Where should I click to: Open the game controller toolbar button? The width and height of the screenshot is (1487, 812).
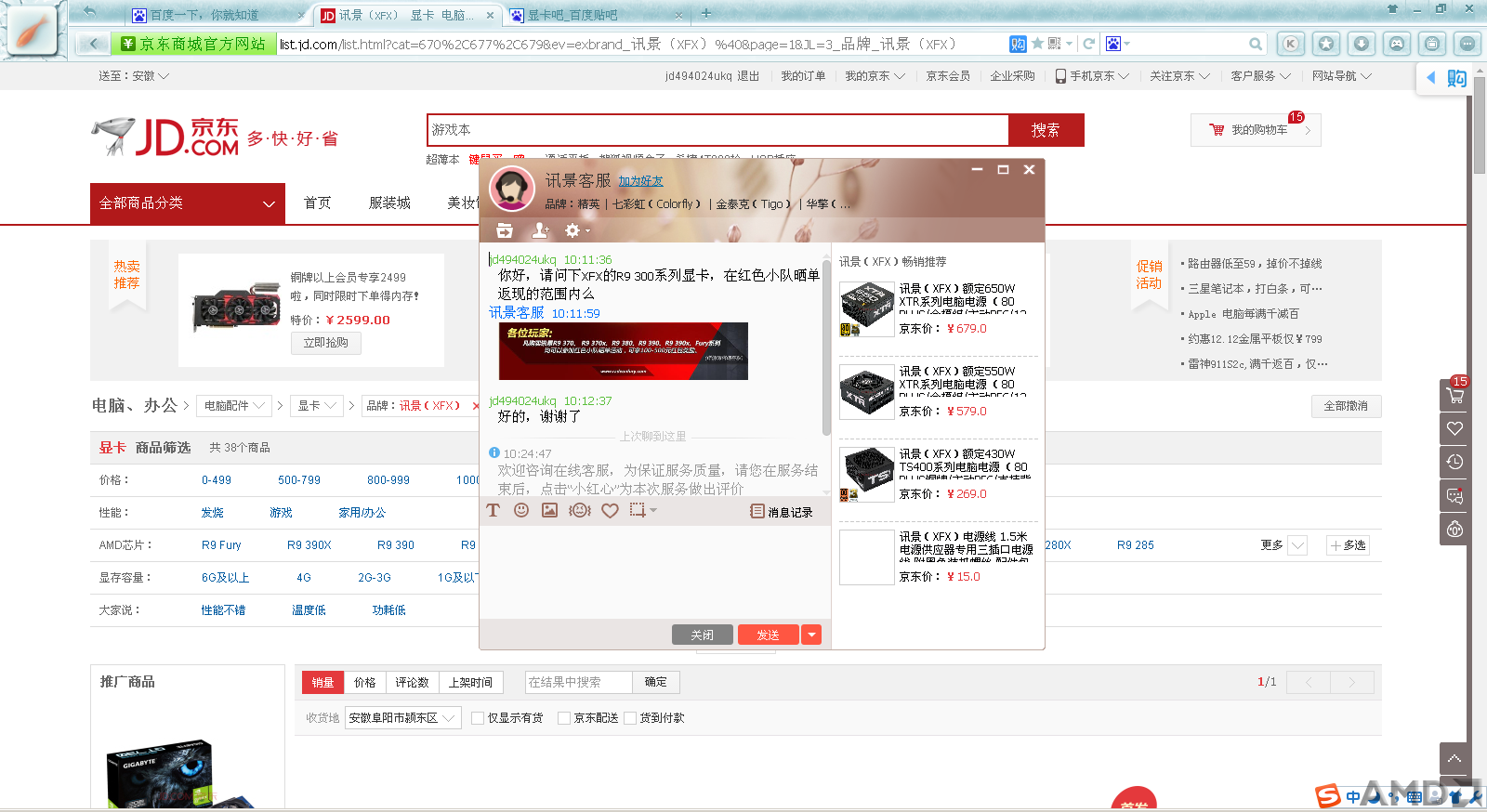click(1397, 44)
